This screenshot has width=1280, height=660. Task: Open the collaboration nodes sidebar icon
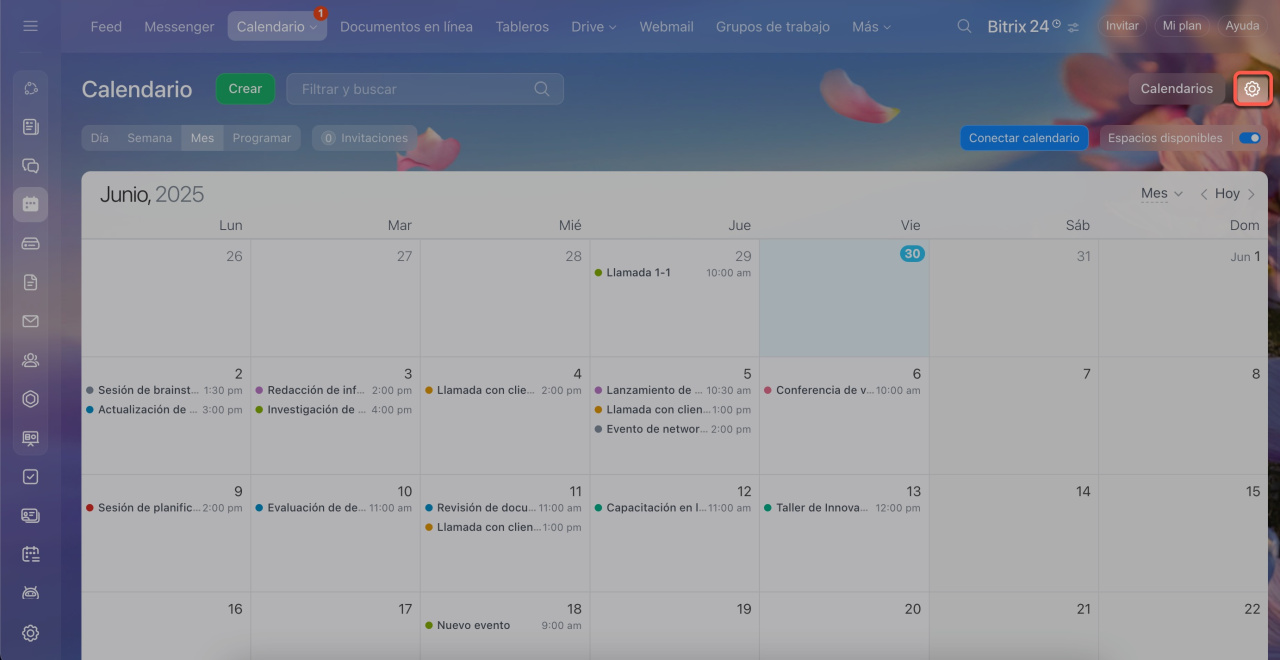[30, 88]
